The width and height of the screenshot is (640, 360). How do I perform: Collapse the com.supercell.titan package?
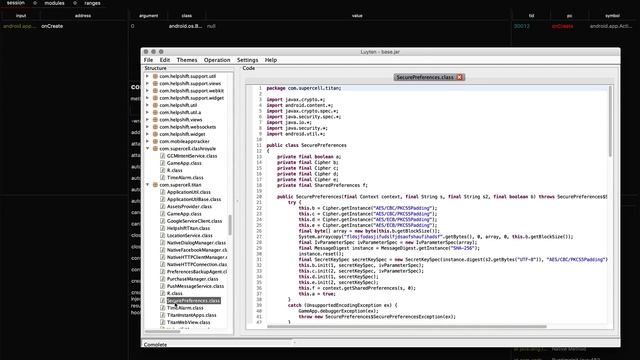147,185
